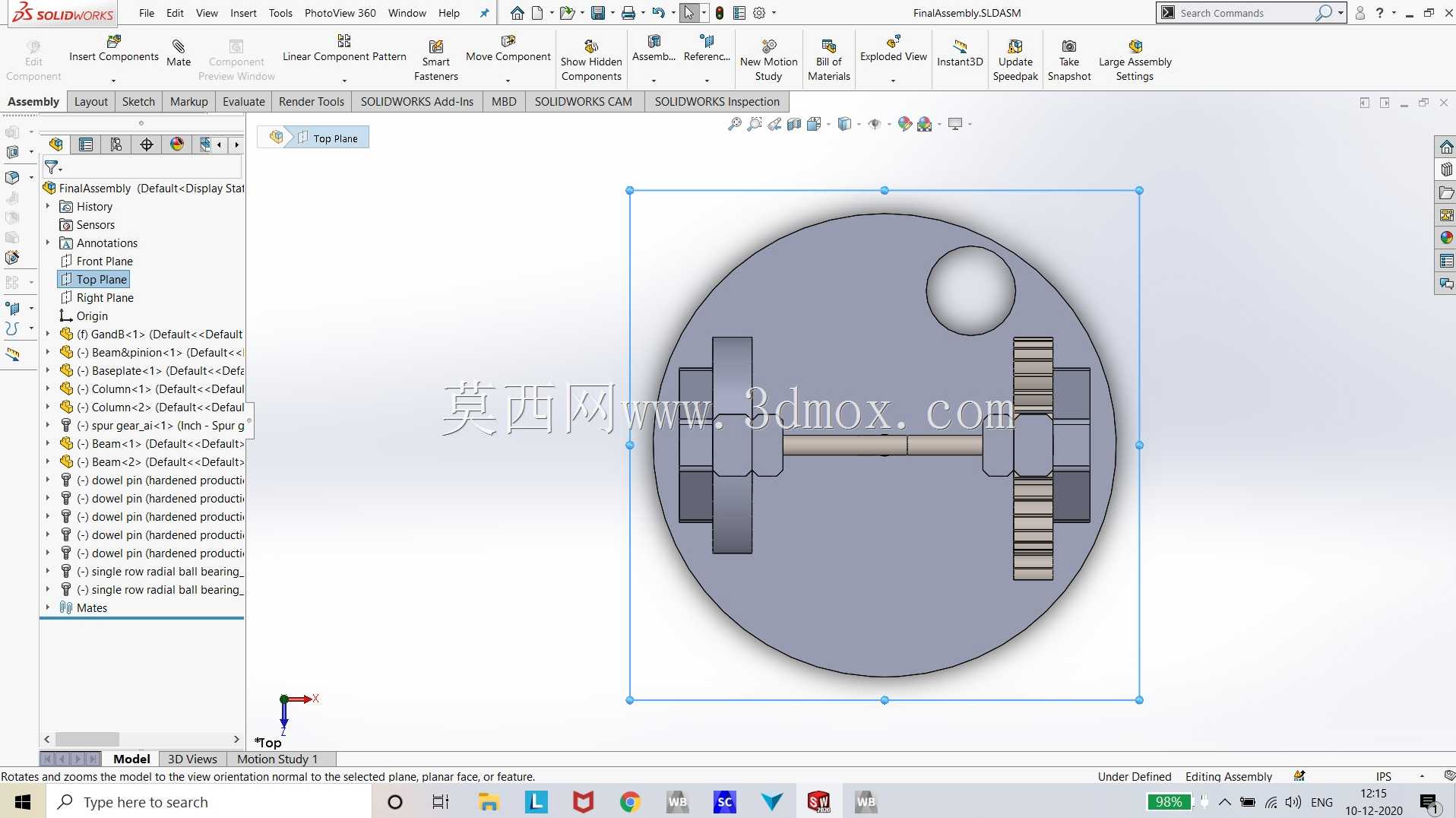The width and height of the screenshot is (1456, 818).
Task: Open File Explorer from the taskbar
Action: pyautogui.click(x=489, y=801)
